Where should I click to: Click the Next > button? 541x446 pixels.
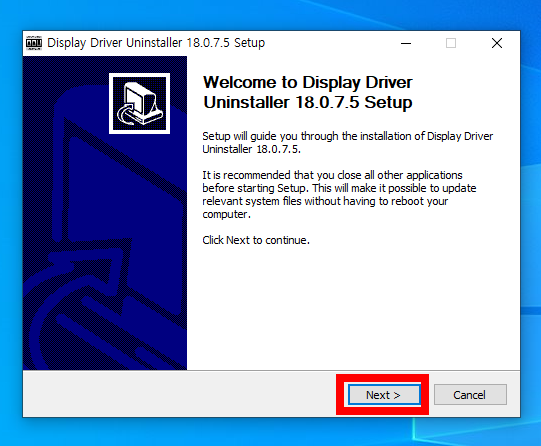point(384,395)
